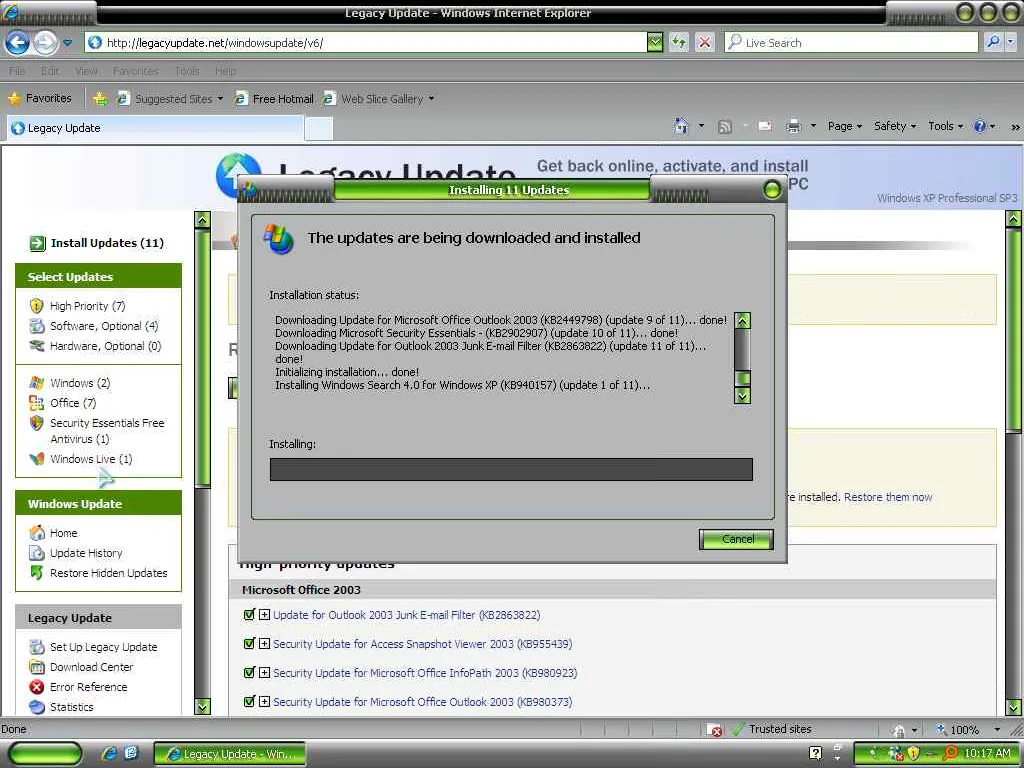The height and width of the screenshot is (768, 1024).
Task: Cancel the update installation
Action: (x=737, y=539)
